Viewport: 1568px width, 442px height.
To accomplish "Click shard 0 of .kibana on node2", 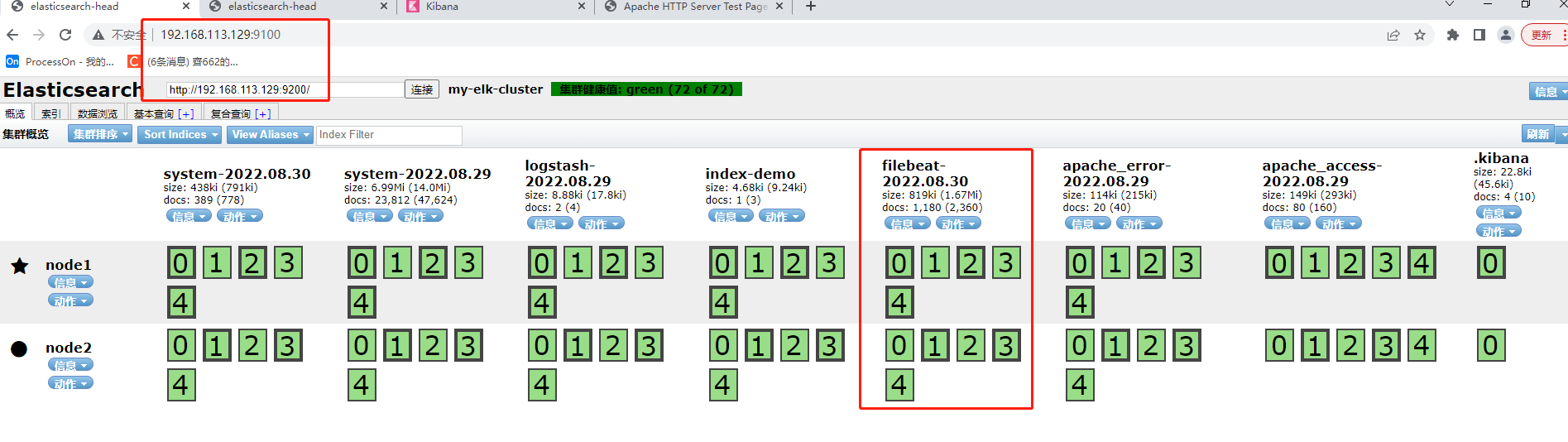I will point(1491,346).
